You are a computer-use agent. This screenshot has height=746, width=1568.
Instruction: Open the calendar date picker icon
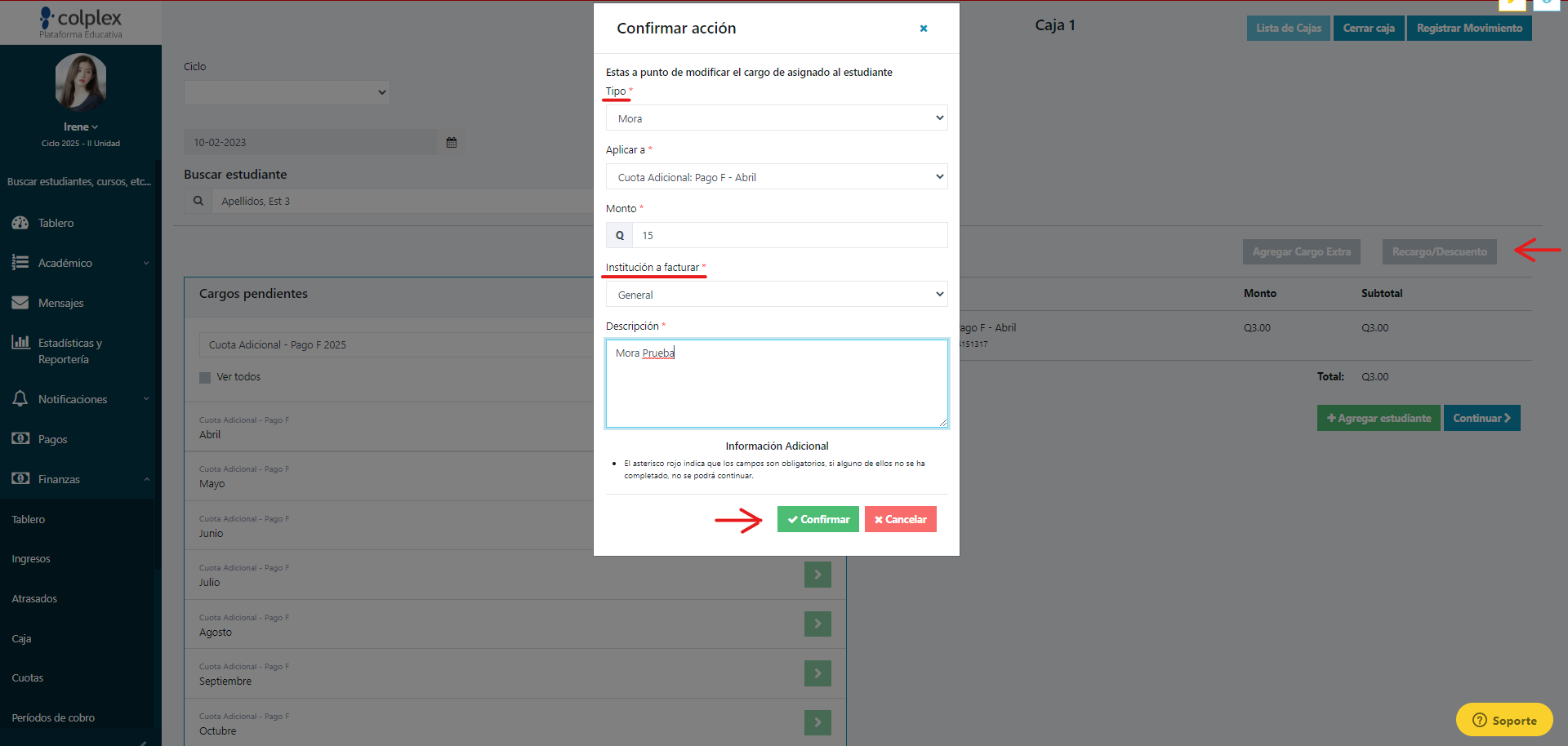pos(452,142)
